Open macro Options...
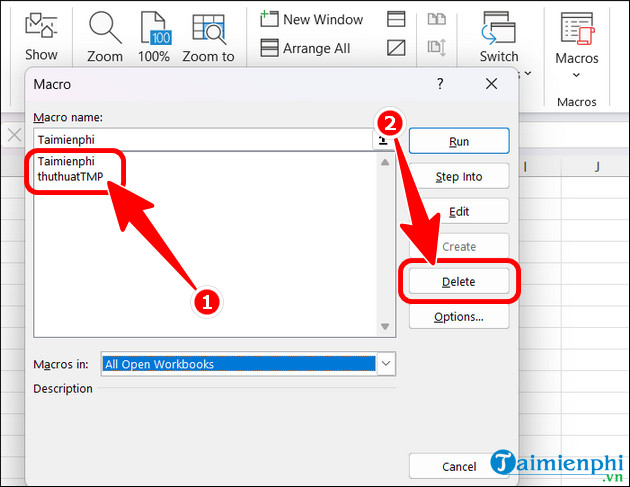 pos(459,317)
